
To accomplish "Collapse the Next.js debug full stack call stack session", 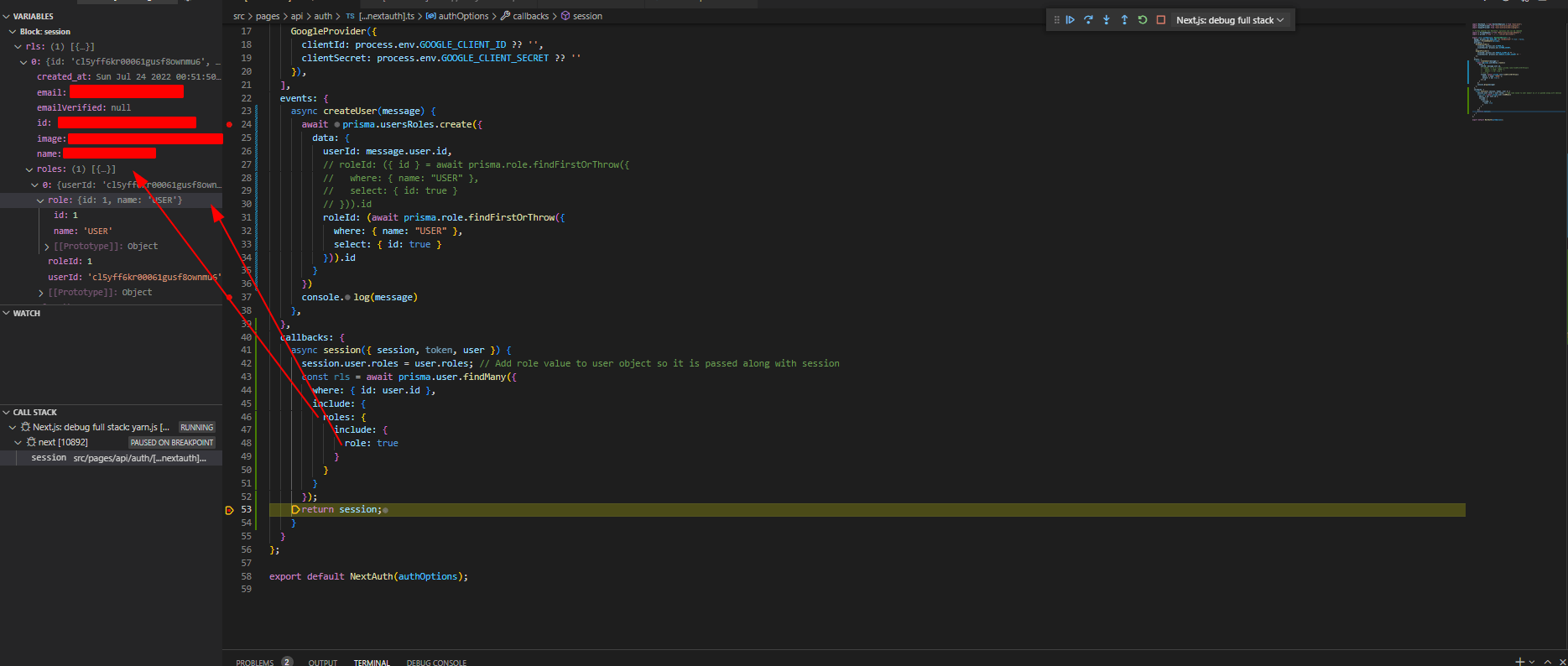I will [x=13, y=427].
